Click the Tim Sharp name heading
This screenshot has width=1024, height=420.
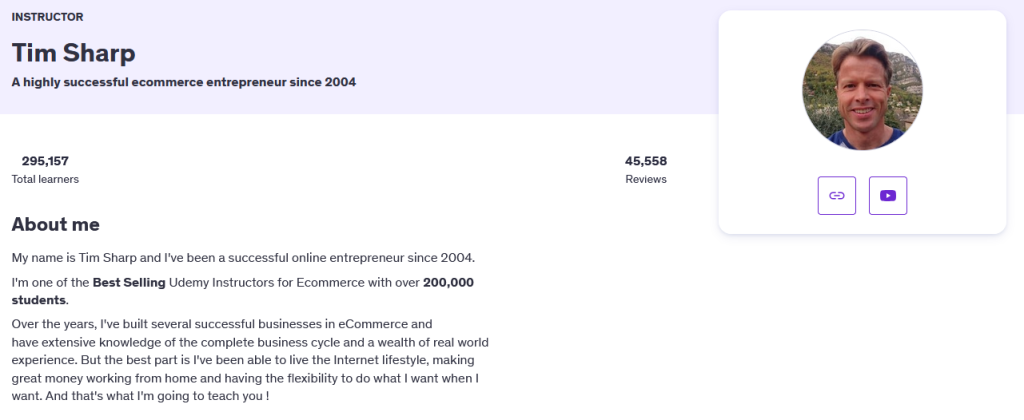(x=73, y=53)
